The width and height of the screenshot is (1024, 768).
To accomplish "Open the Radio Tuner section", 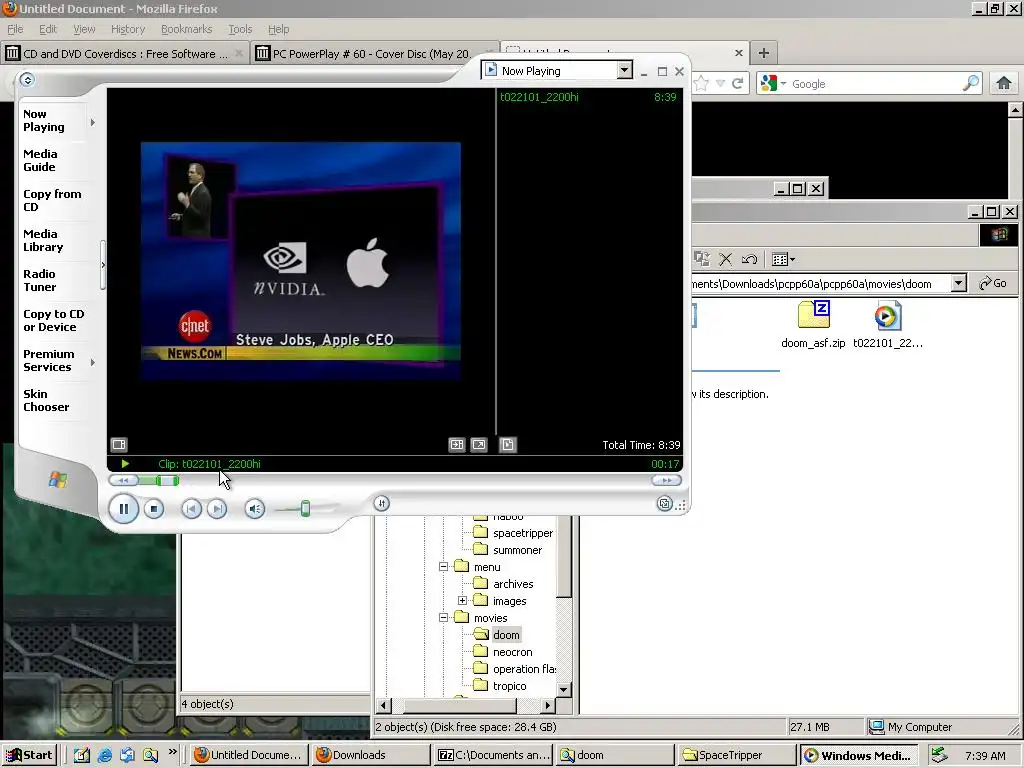I will click(x=40, y=280).
